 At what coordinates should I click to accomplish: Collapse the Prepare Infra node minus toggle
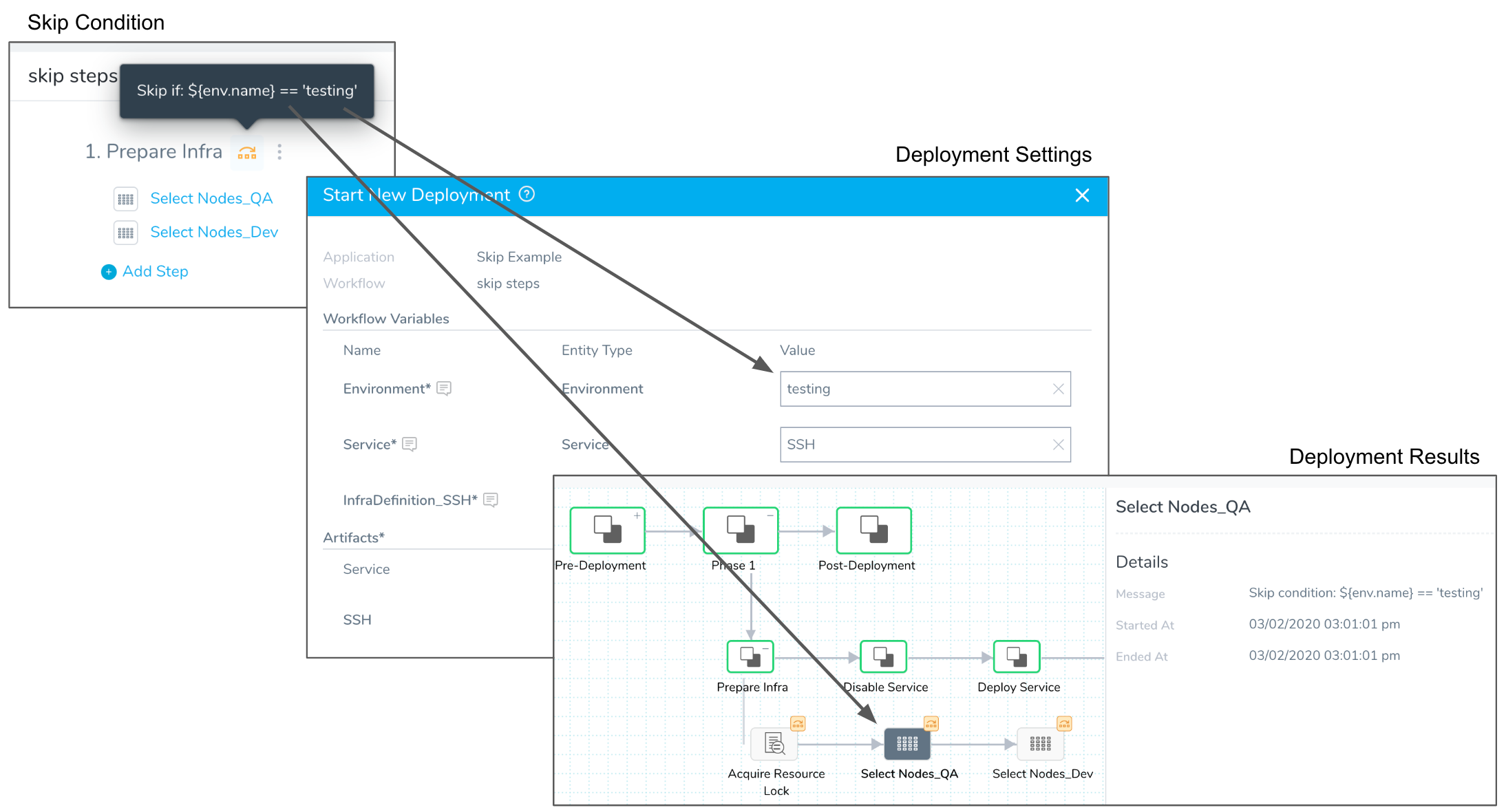(765, 648)
